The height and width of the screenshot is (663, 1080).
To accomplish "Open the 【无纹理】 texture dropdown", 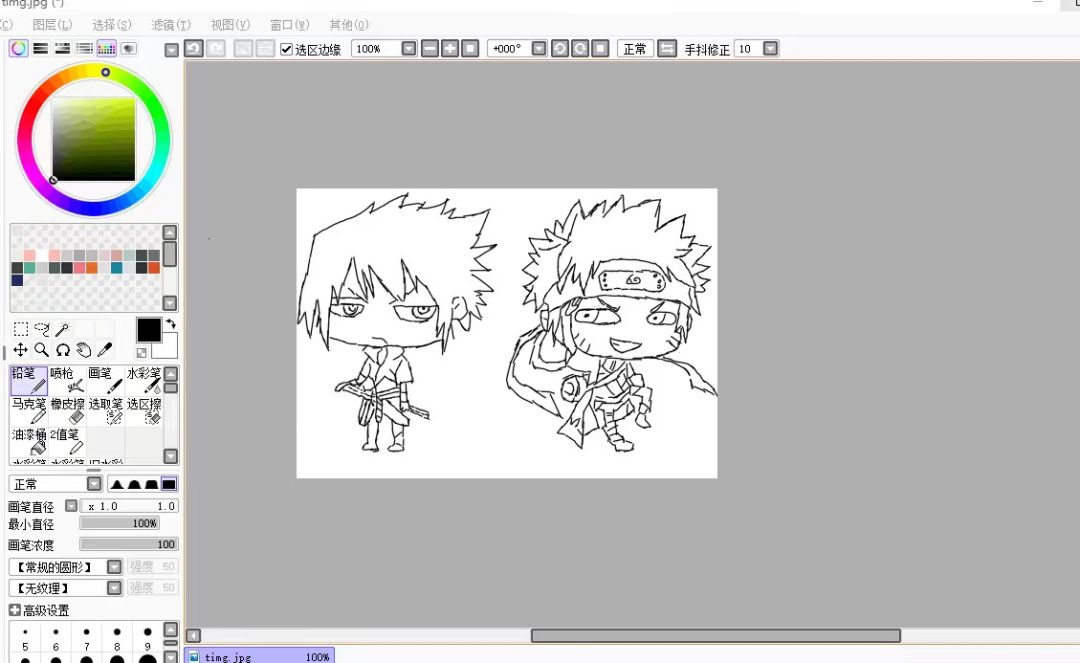I will (x=114, y=589).
